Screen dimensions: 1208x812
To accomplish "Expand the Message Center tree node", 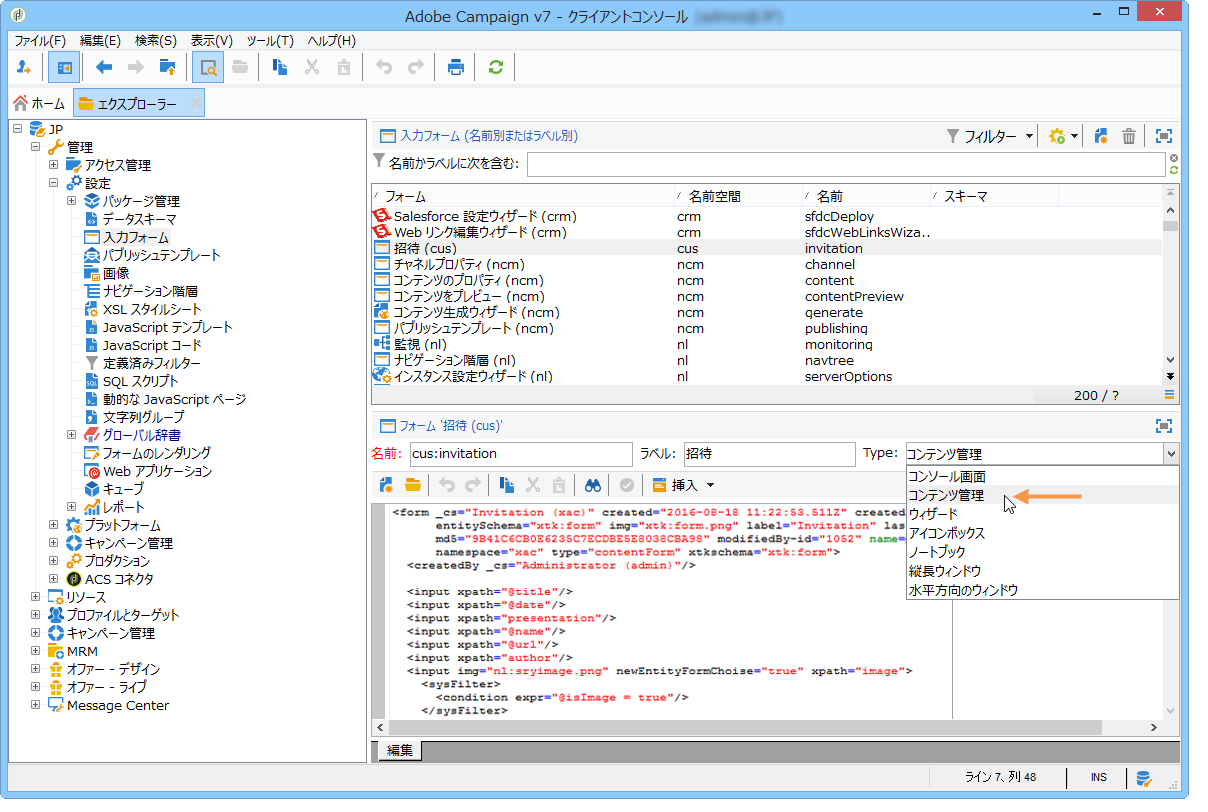I will pos(36,705).
